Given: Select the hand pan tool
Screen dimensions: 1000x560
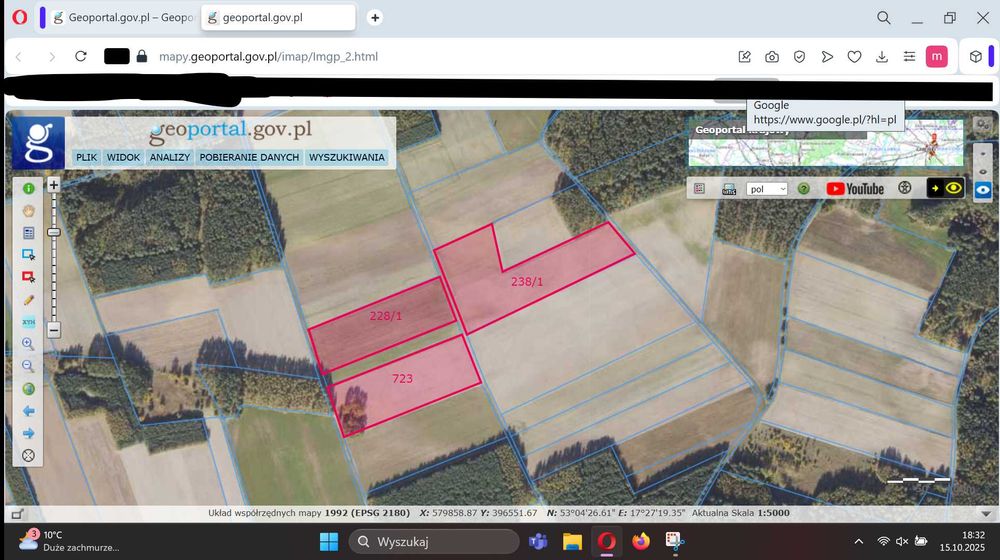Looking at the screenshot, I should 28,211.
